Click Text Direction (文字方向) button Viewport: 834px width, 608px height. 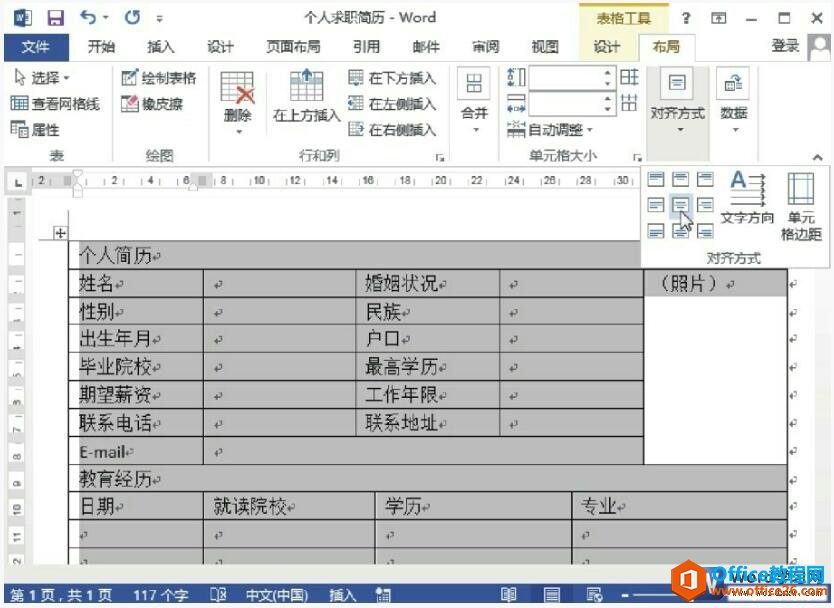tap(747, 197)
